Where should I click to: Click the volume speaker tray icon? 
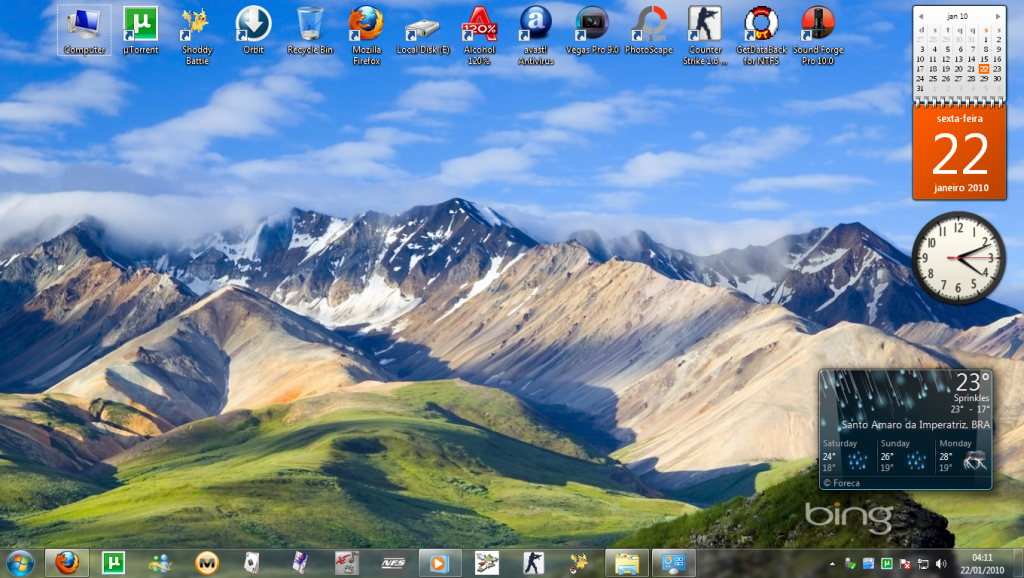(x=939, y=563)
